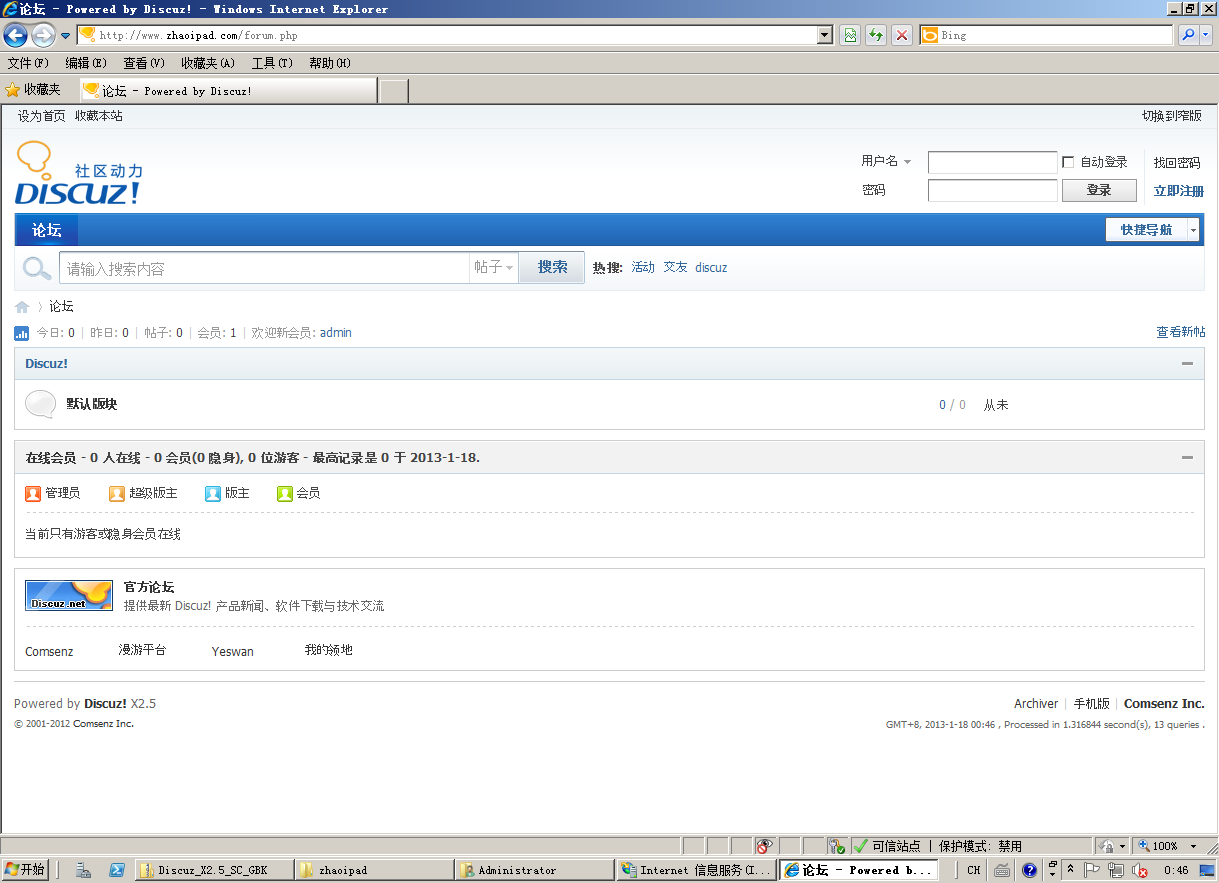Select the 论坛 - Powered by Discuz! tab
1219x883 pixels.
pos(228,91)
